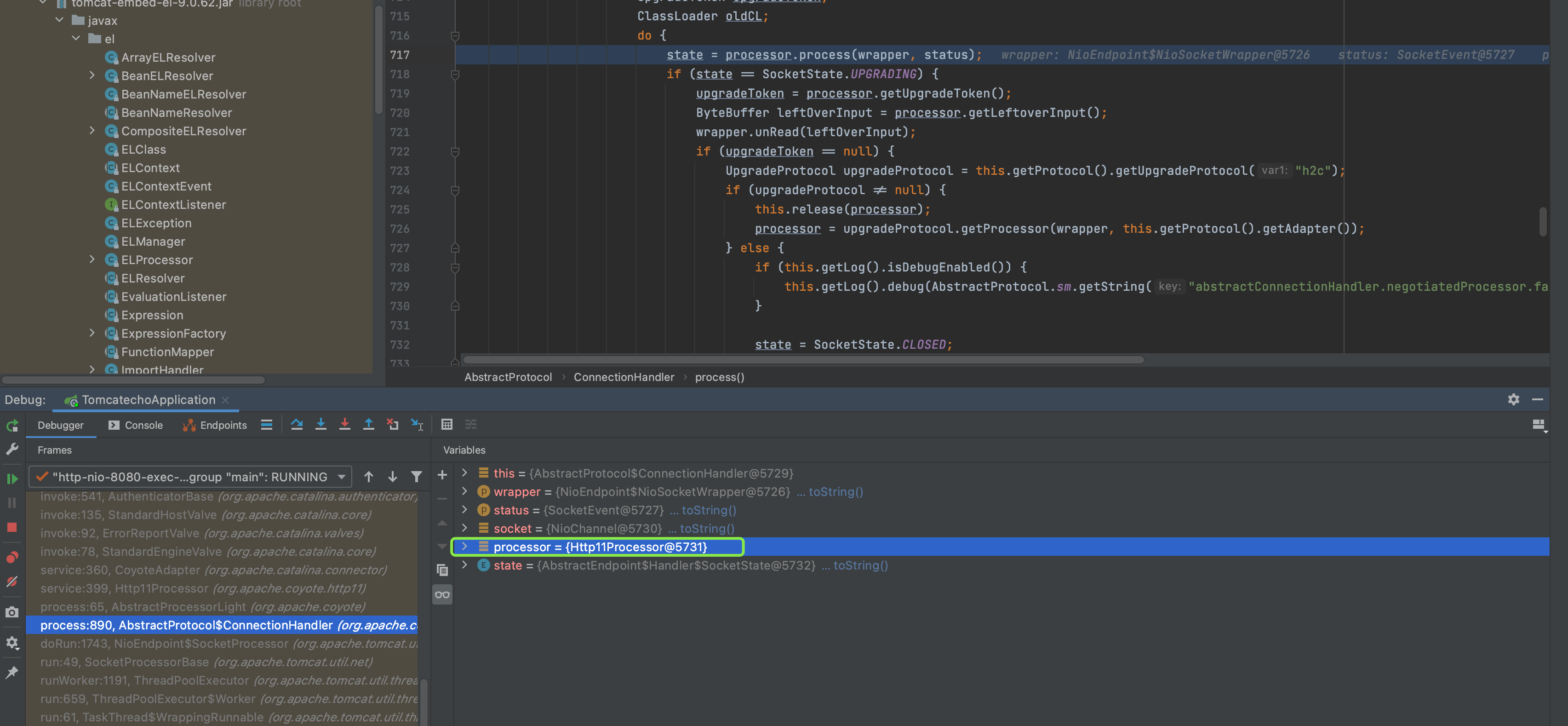Select next frame with down arrow
This screenshot has width=1568, height=726.
click(x=393, y=477)
